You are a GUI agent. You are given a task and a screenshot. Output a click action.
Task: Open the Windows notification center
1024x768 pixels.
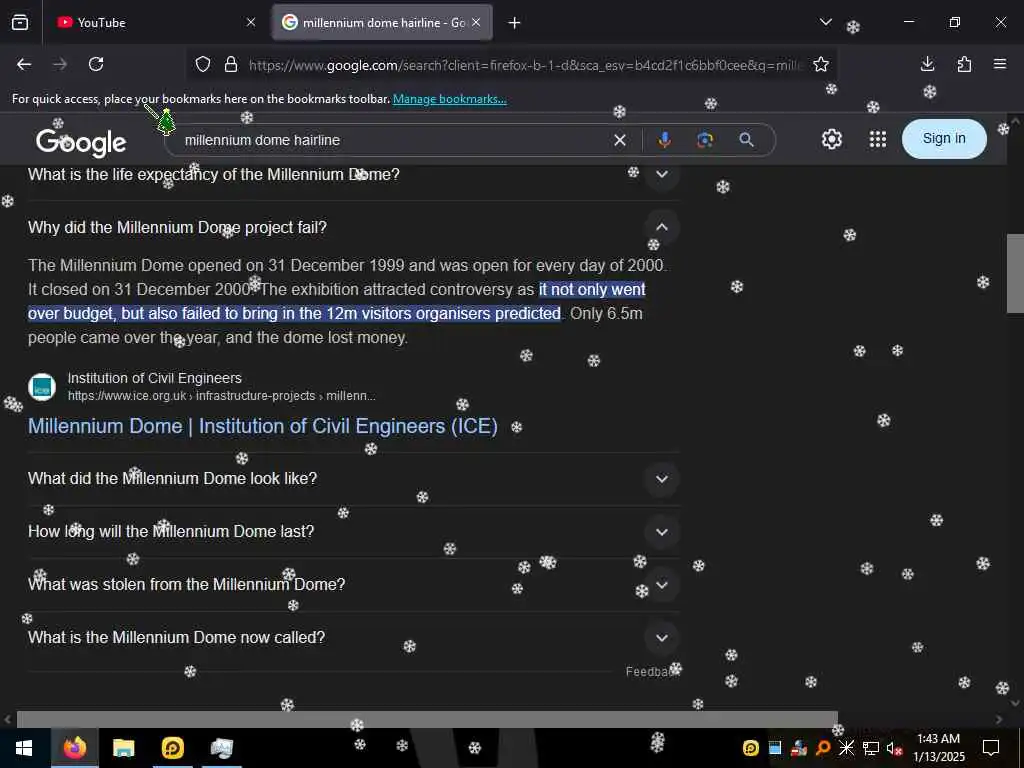pyautogui.click(x=991, y=748)
